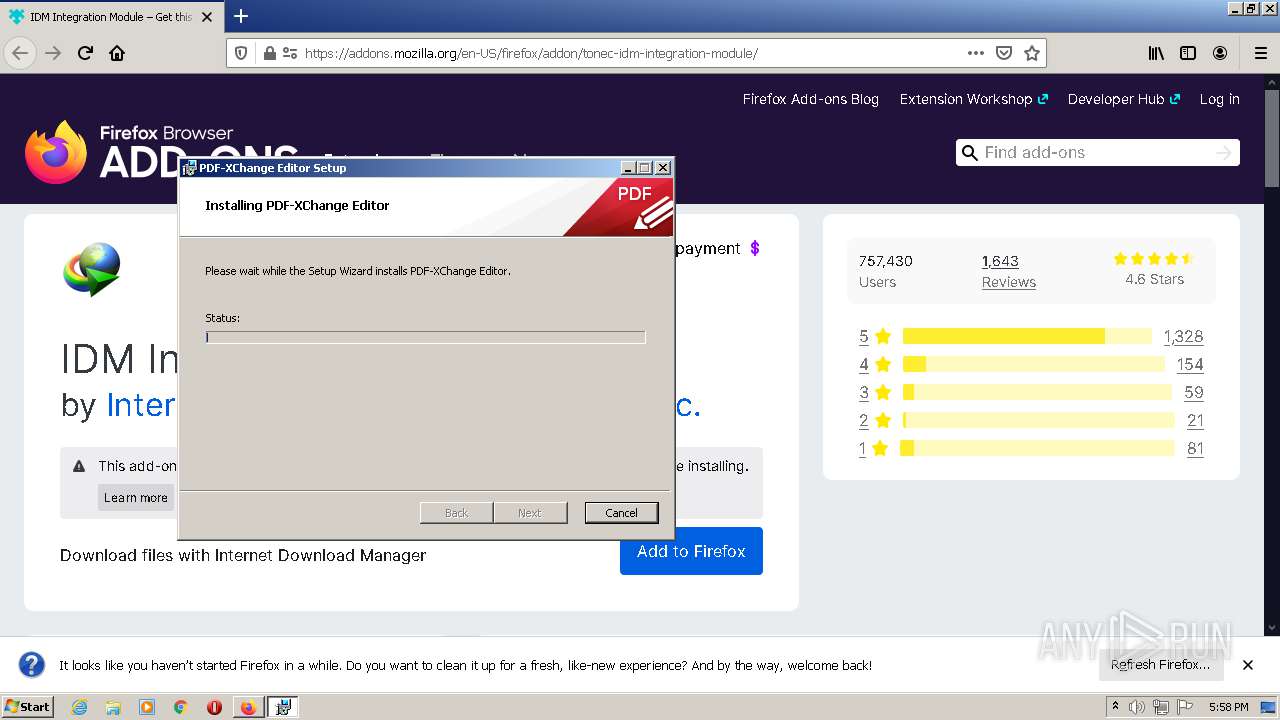Reload the page with the refresh icon
The width and height of the screenshot is (1280, 720).
coord(85,53)
